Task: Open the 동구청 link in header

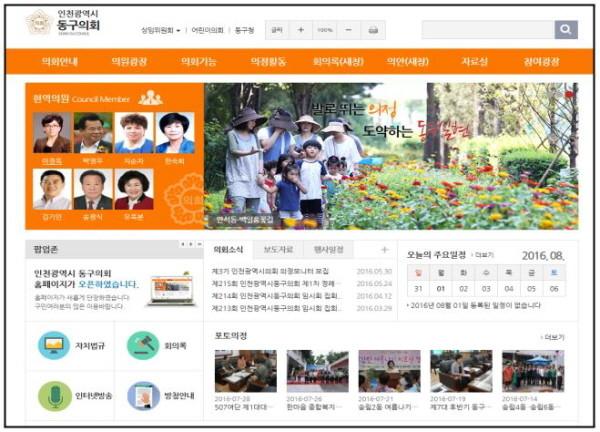Action: point(244,30)
